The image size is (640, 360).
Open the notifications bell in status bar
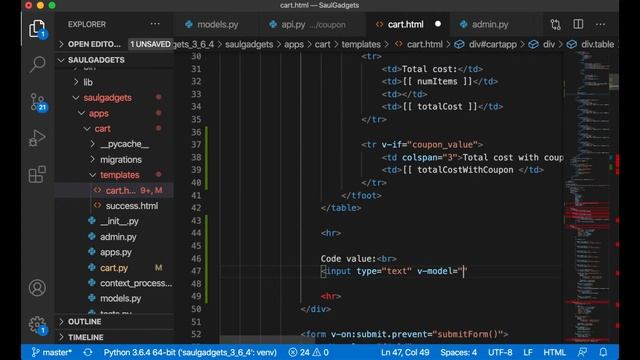(x=603, y=352)
